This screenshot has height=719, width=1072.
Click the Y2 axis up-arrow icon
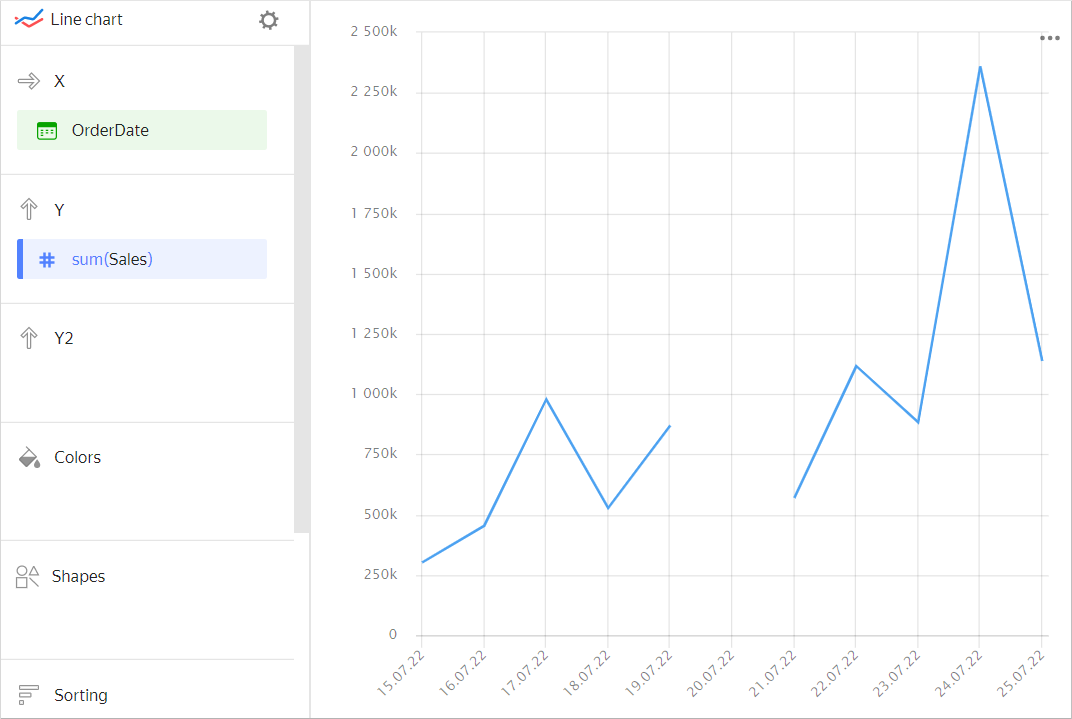point(29,338)
